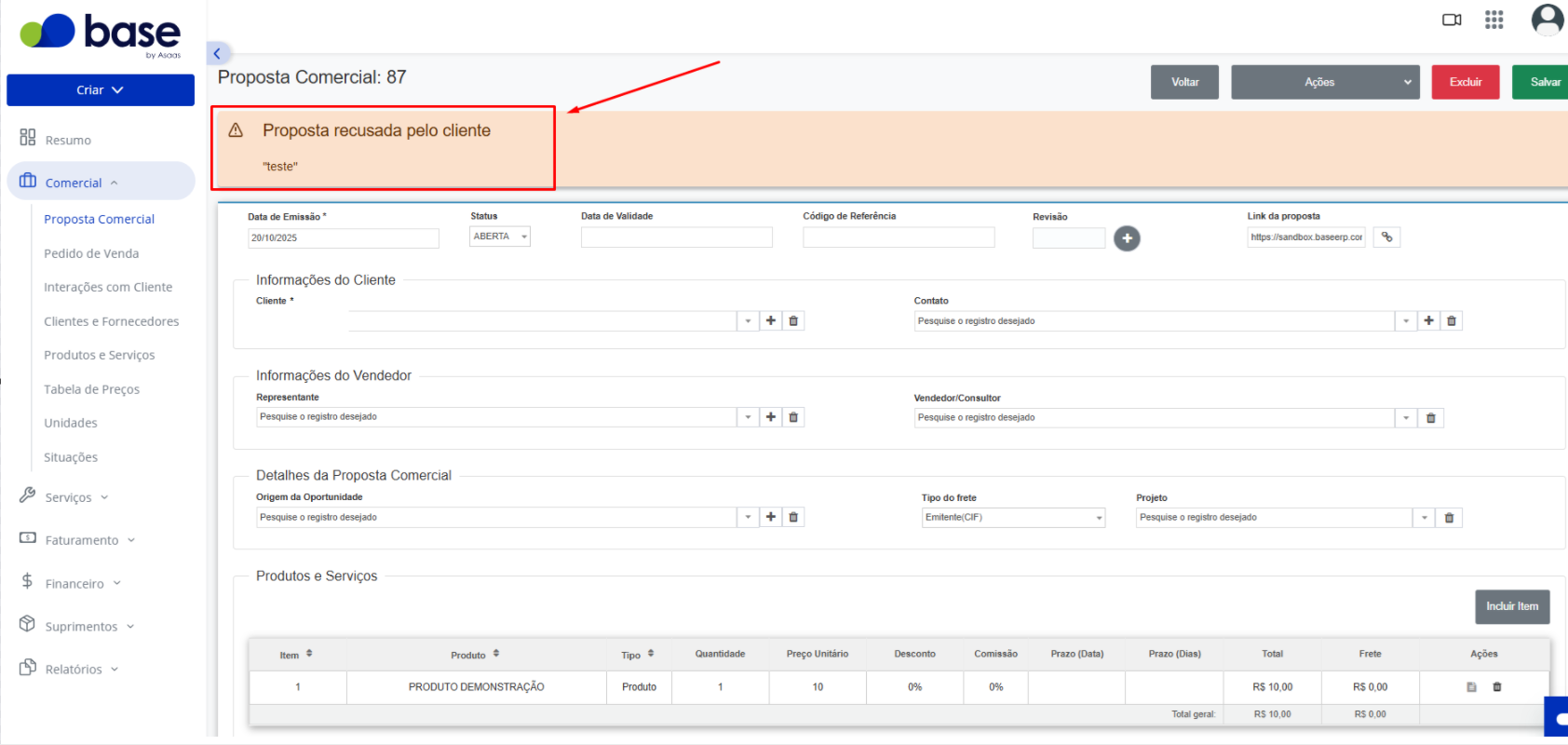Viewport: 1568px width, 745px height.
Task: Click the Salvar button
Action: pyautogui.click(x=1541, y=82)
